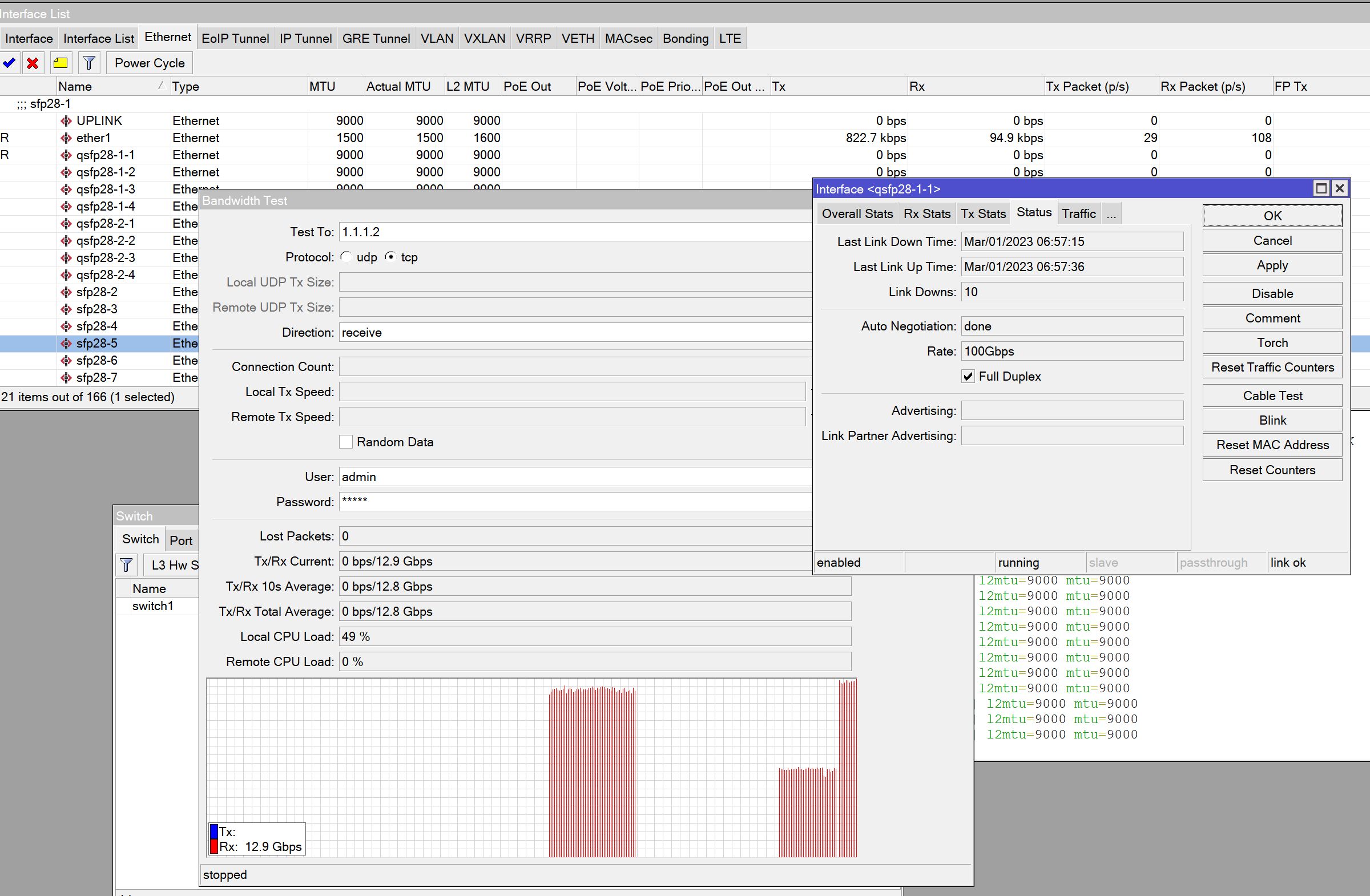Switch to the Interface tab
Image resolution: width=1370 pixels, height=896 pixels.
pos(29,39)
